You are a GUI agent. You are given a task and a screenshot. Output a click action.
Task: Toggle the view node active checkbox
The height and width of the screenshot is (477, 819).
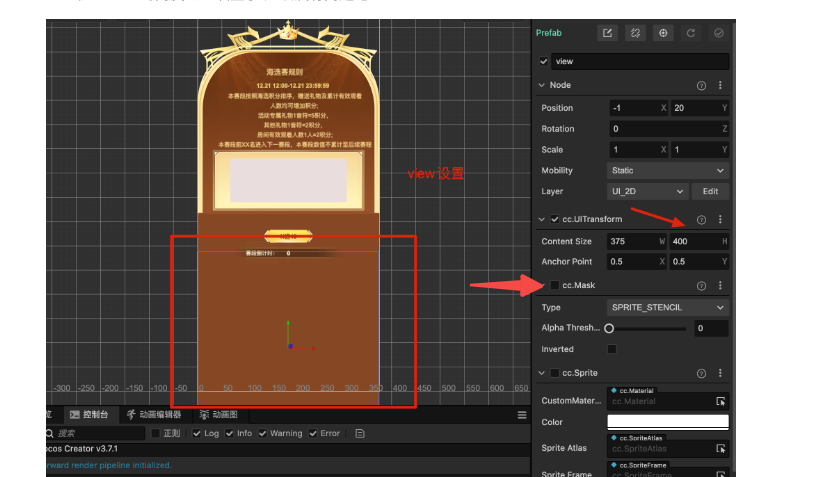click(x=544, y=61)
